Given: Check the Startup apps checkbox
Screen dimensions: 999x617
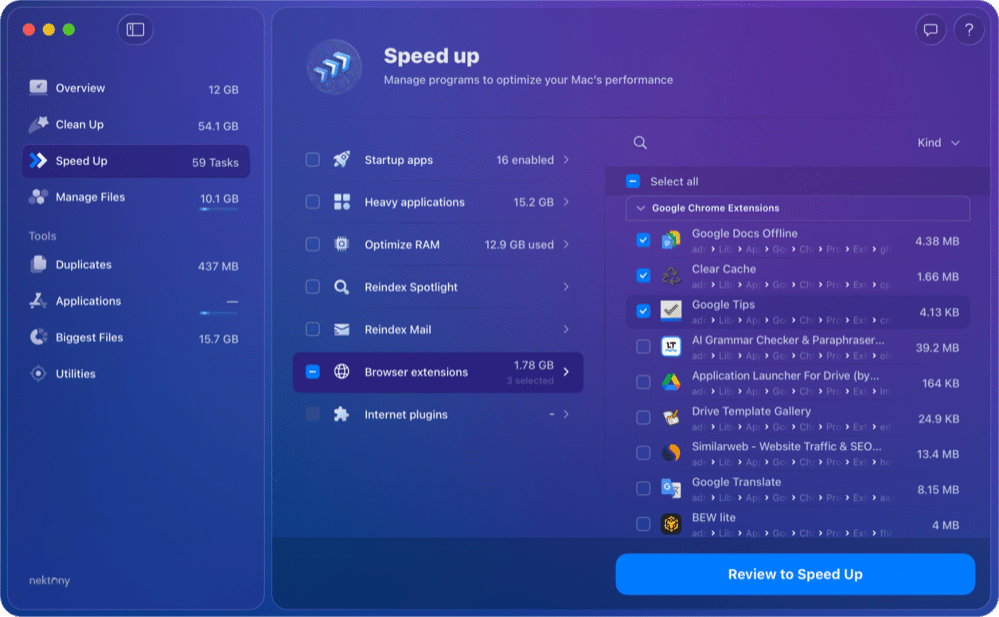Looking at the screenshot, I should pos(312,159).
